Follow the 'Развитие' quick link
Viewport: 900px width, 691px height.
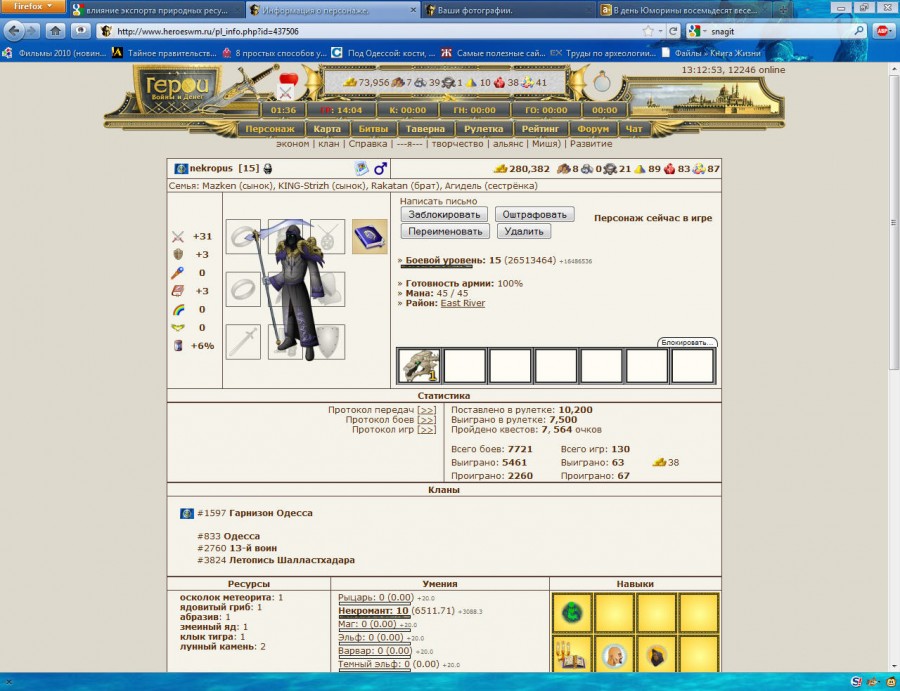(591, 144)
